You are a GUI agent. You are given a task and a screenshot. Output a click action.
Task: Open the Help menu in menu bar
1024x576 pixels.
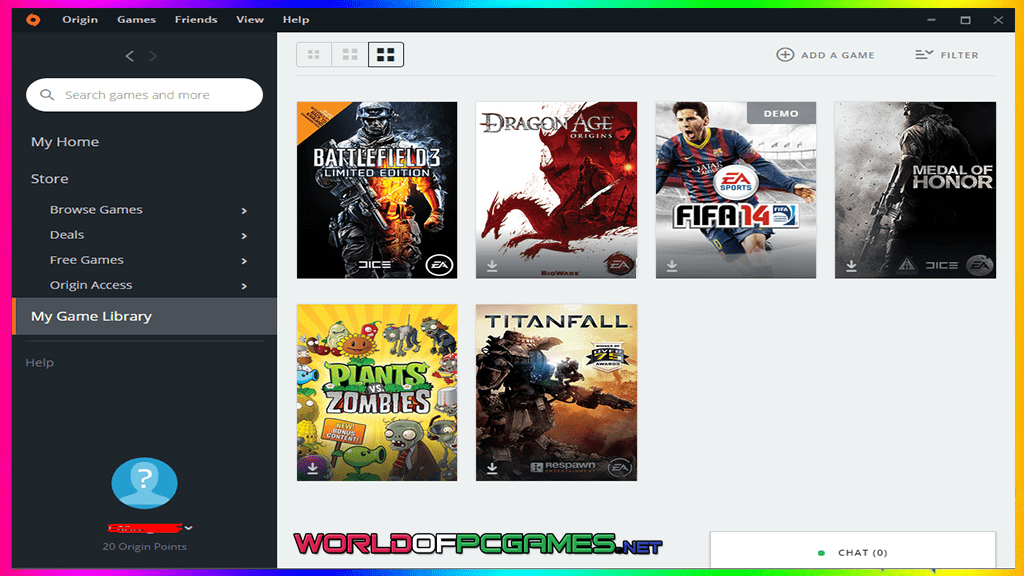(x=296, y=20)
